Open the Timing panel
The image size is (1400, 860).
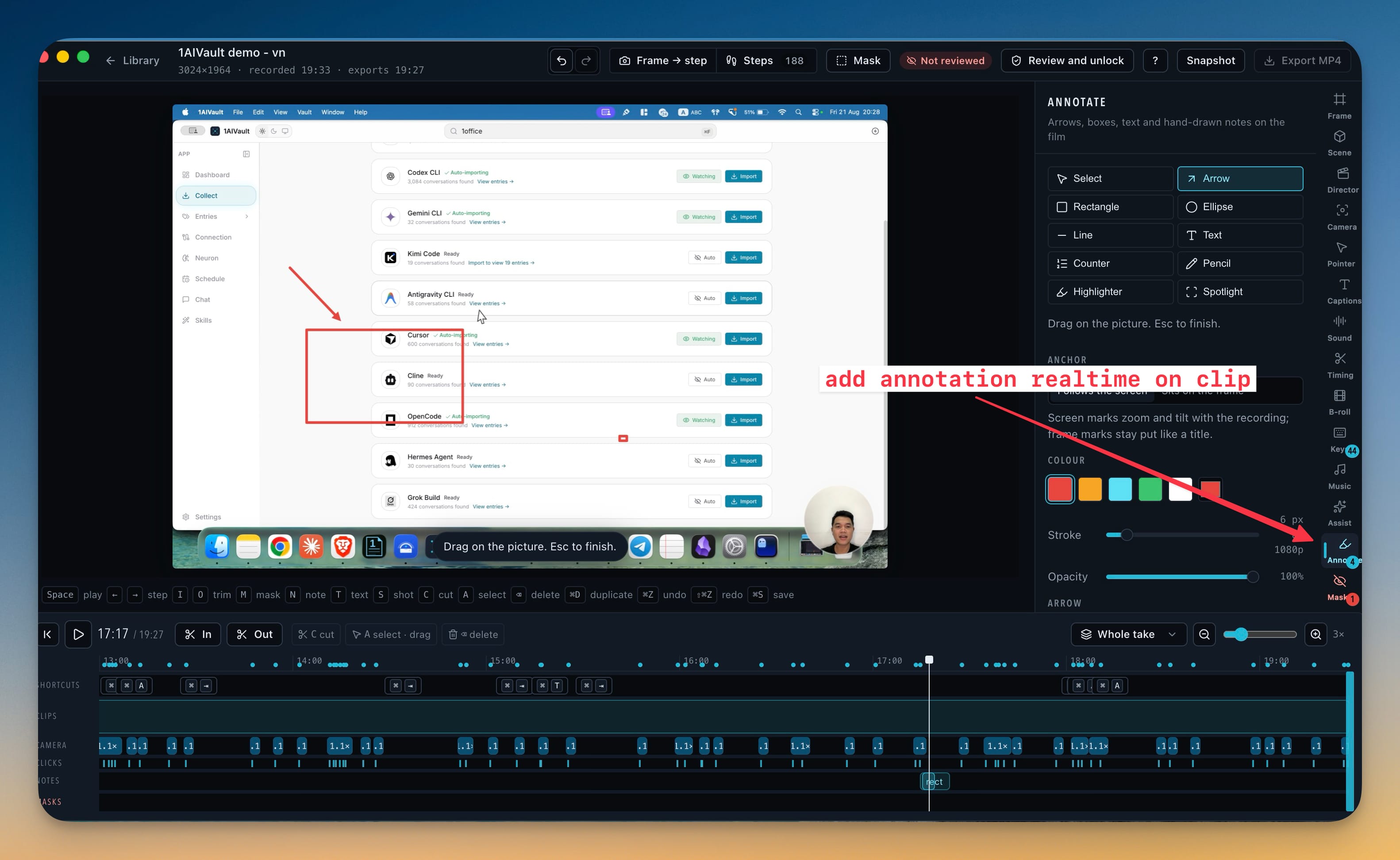click(x=1340, y=365)
